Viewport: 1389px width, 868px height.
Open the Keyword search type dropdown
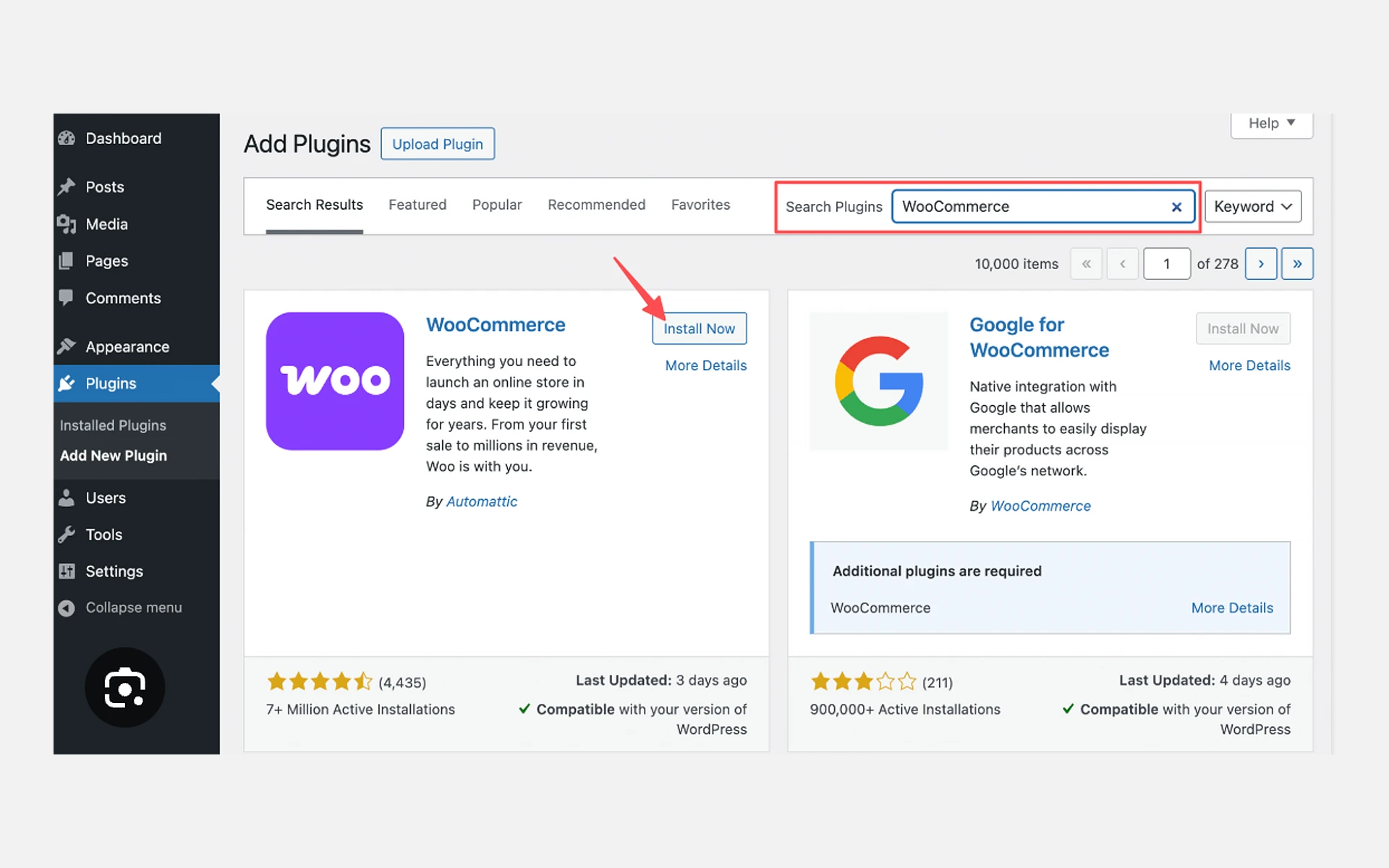tap(1253, 207)
